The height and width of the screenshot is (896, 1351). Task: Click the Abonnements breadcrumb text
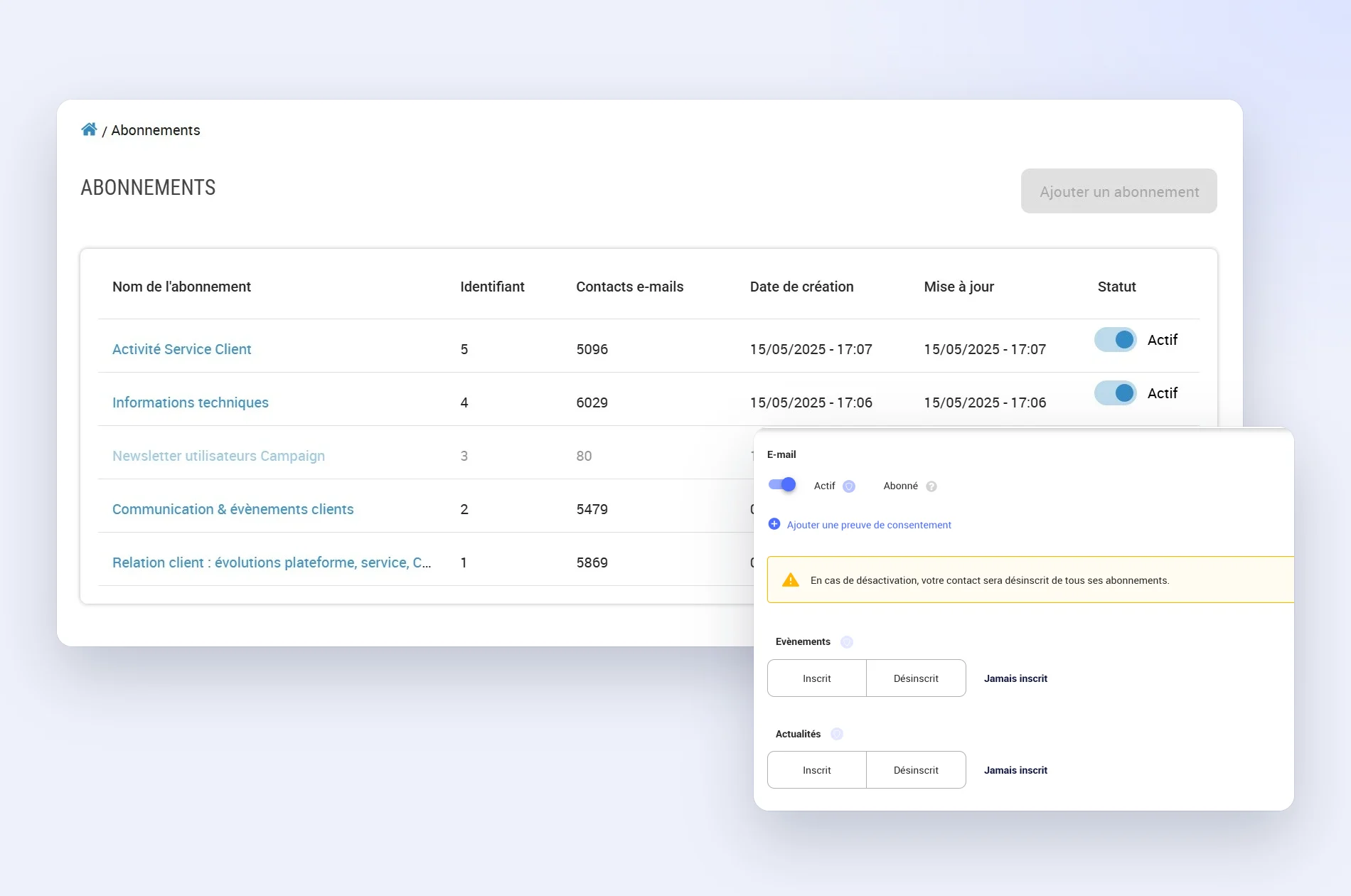pyautogui.click(x=156, y=130)
